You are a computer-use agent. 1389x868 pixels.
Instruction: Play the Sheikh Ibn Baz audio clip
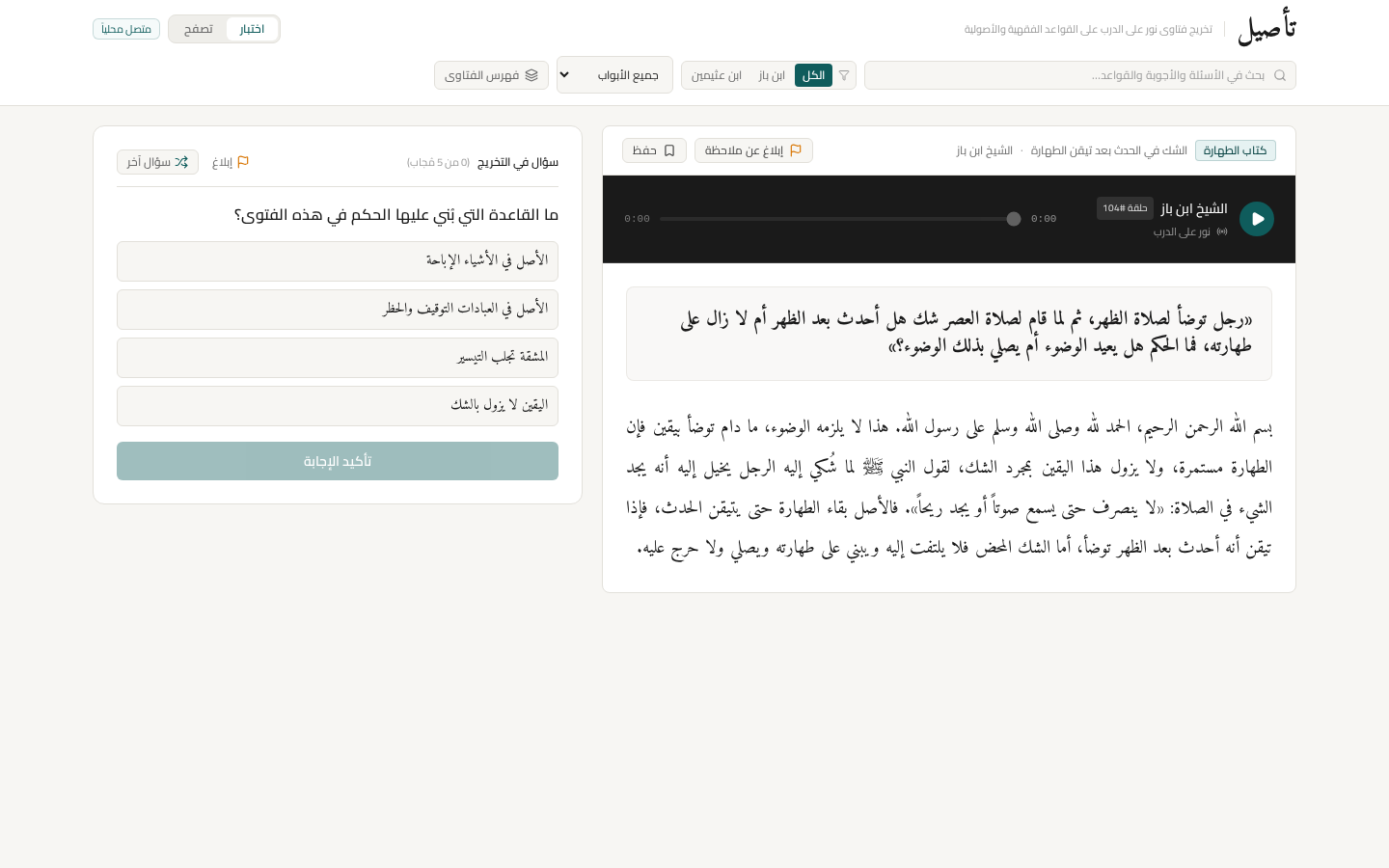click(x=1256, y=219)
